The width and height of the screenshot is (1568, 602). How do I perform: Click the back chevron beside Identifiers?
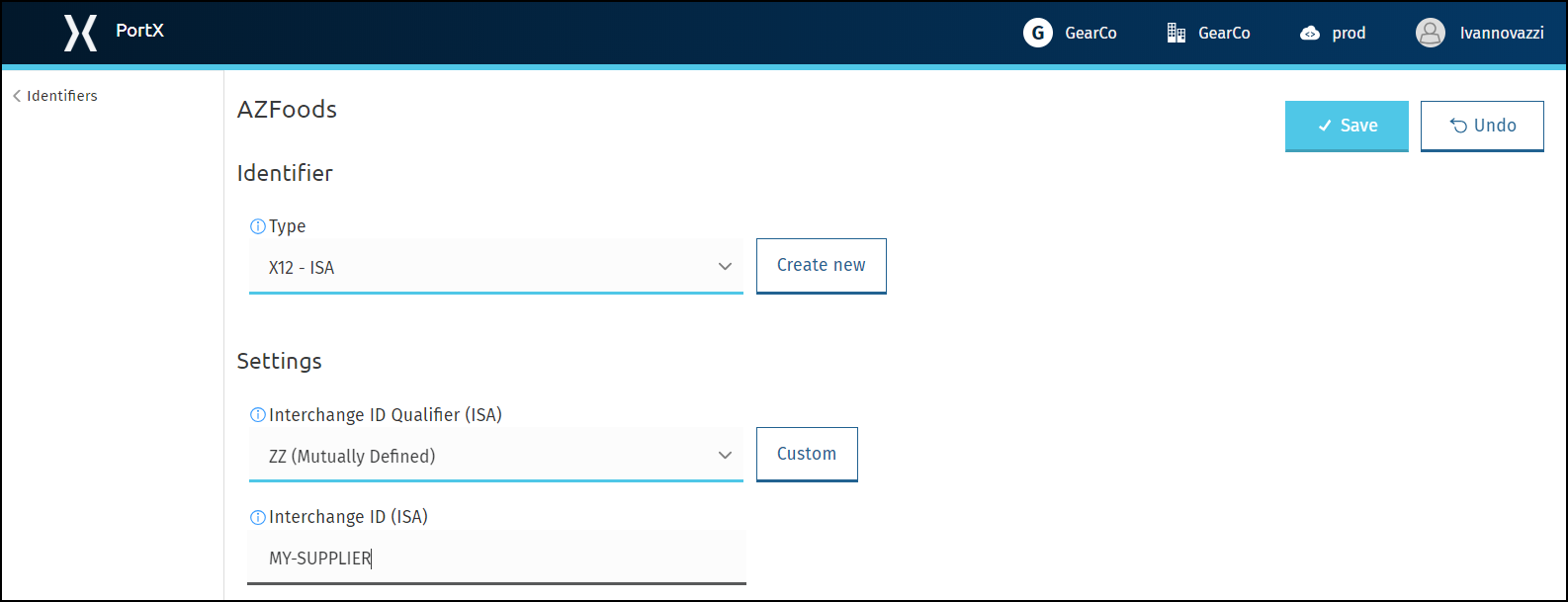click(x=17, y=96)
